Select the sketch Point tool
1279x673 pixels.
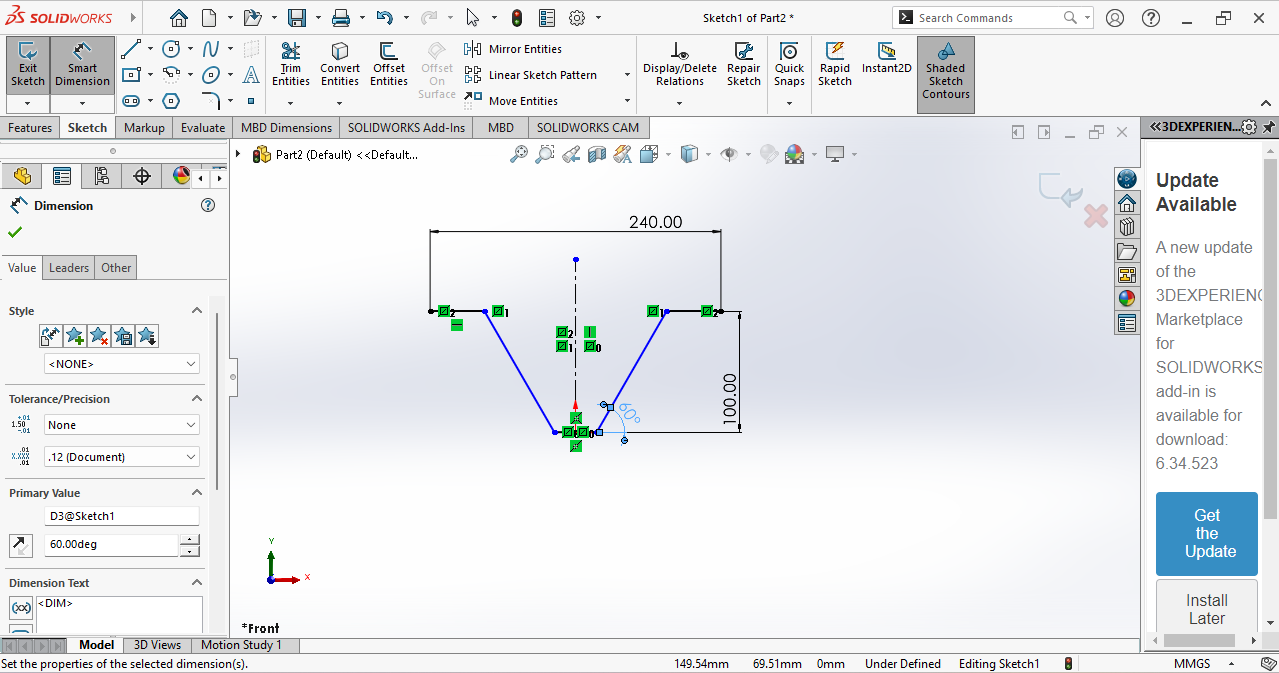(x=251, y=101)
